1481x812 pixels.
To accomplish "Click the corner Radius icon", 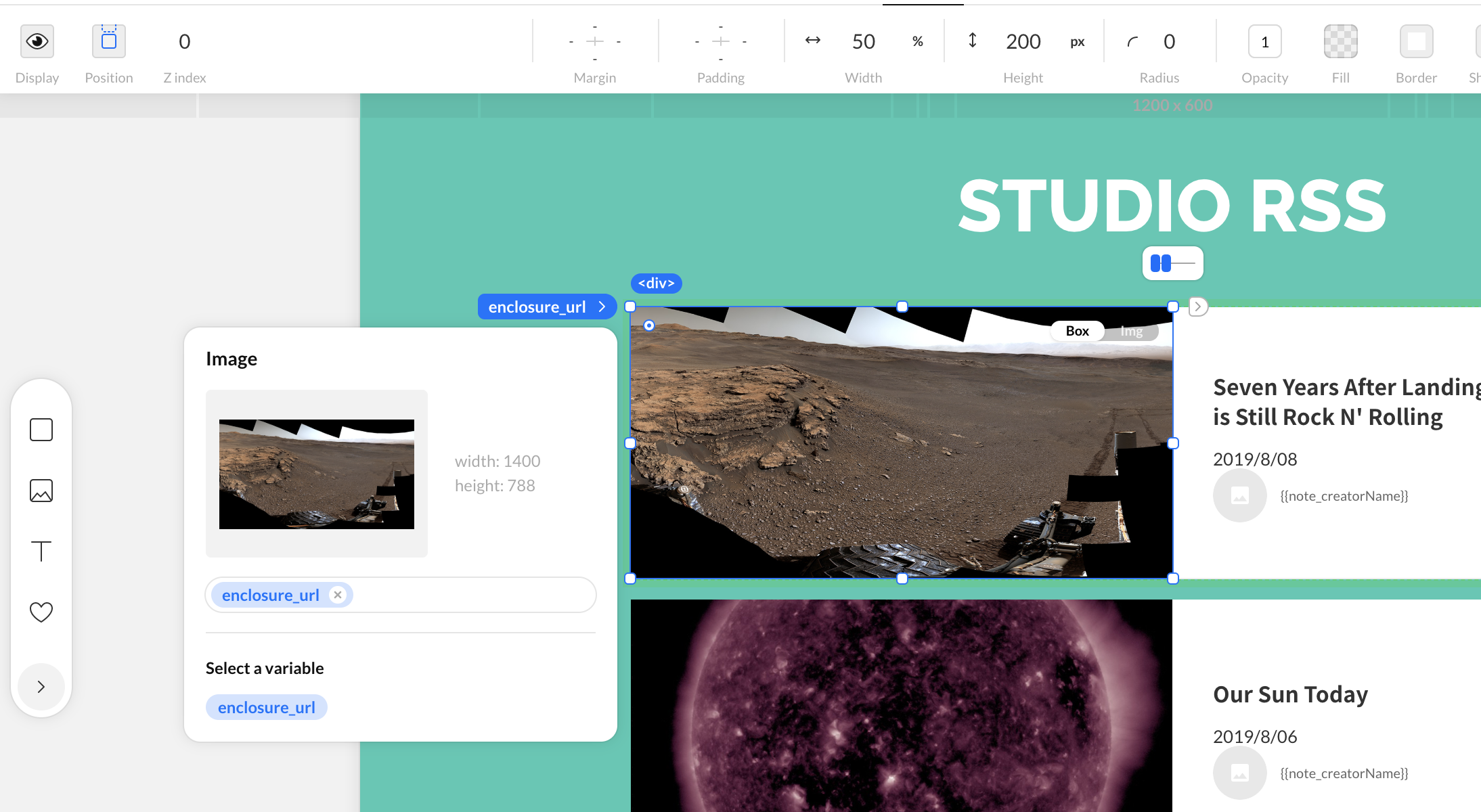I will coord(1132,42).
